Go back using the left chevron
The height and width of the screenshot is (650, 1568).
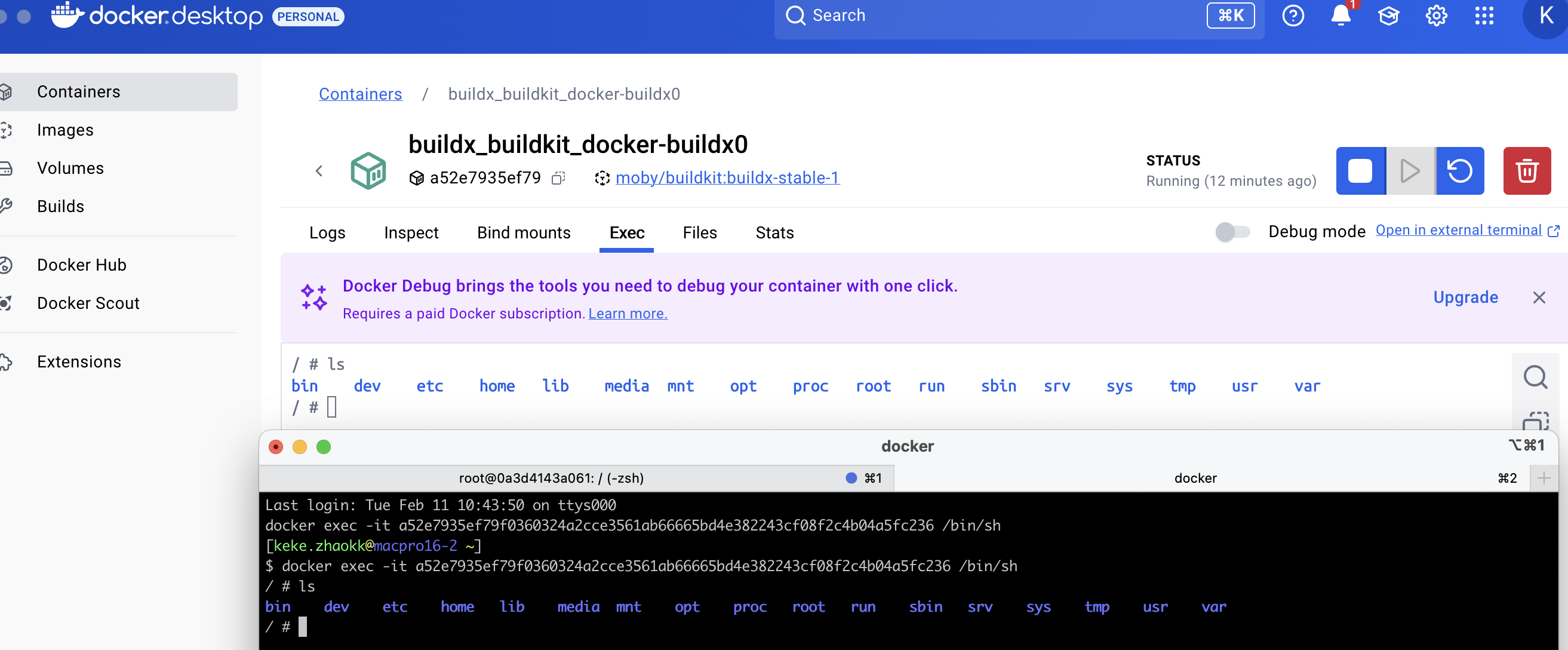click(319, 171)
